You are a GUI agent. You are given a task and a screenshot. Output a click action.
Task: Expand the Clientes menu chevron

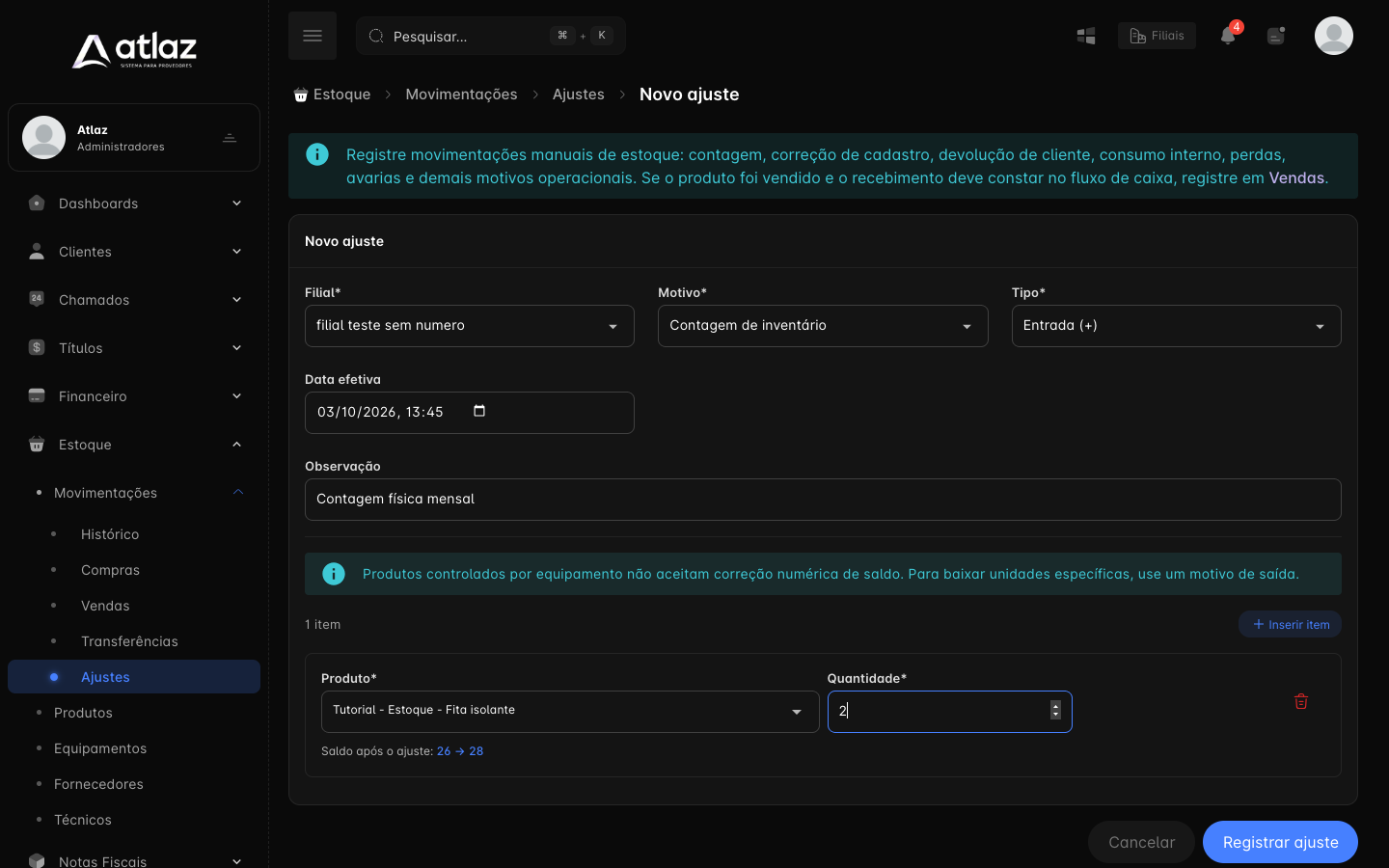point(236,252)
